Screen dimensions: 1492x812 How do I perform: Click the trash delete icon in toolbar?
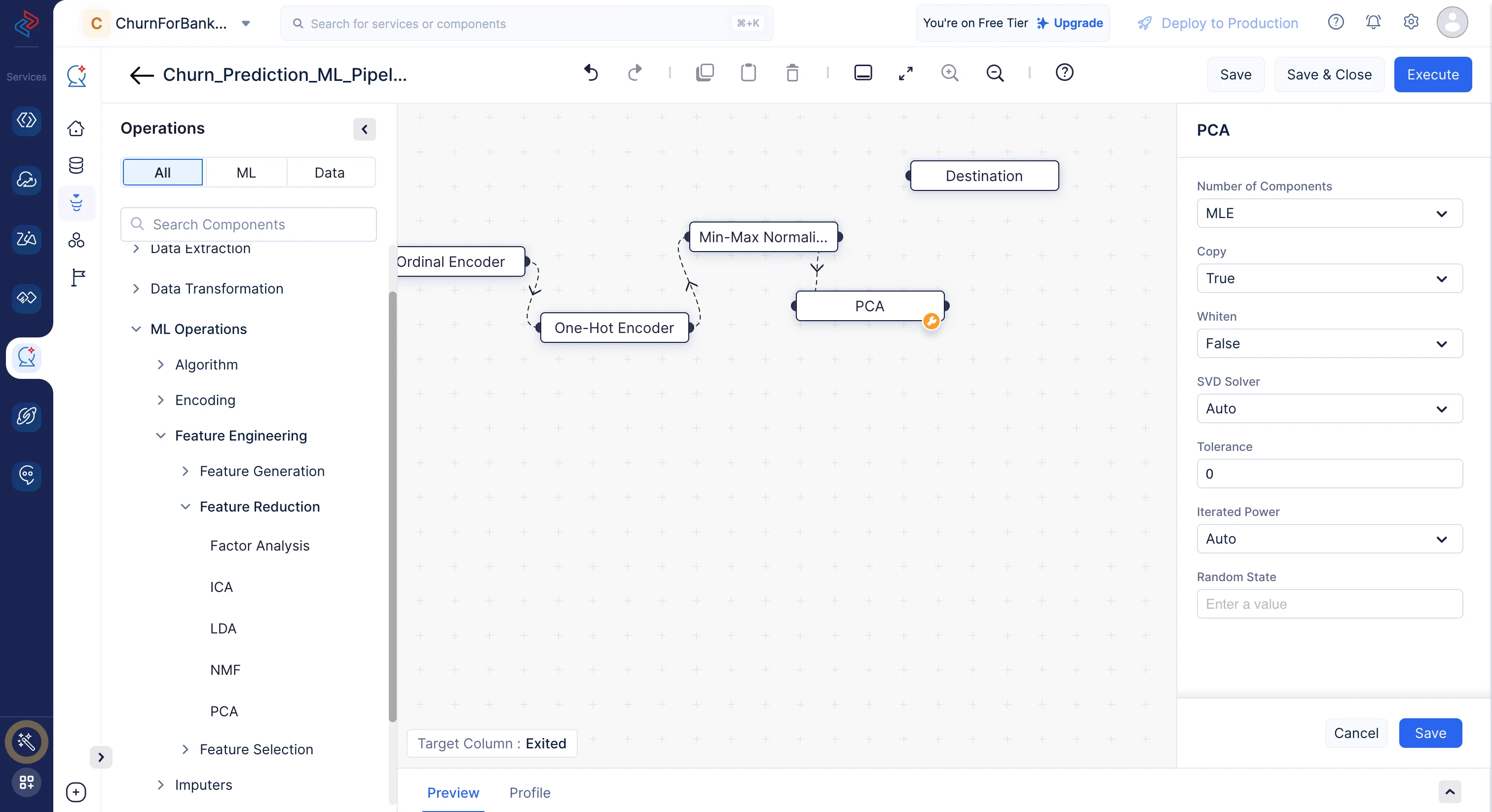pos(792,73)
